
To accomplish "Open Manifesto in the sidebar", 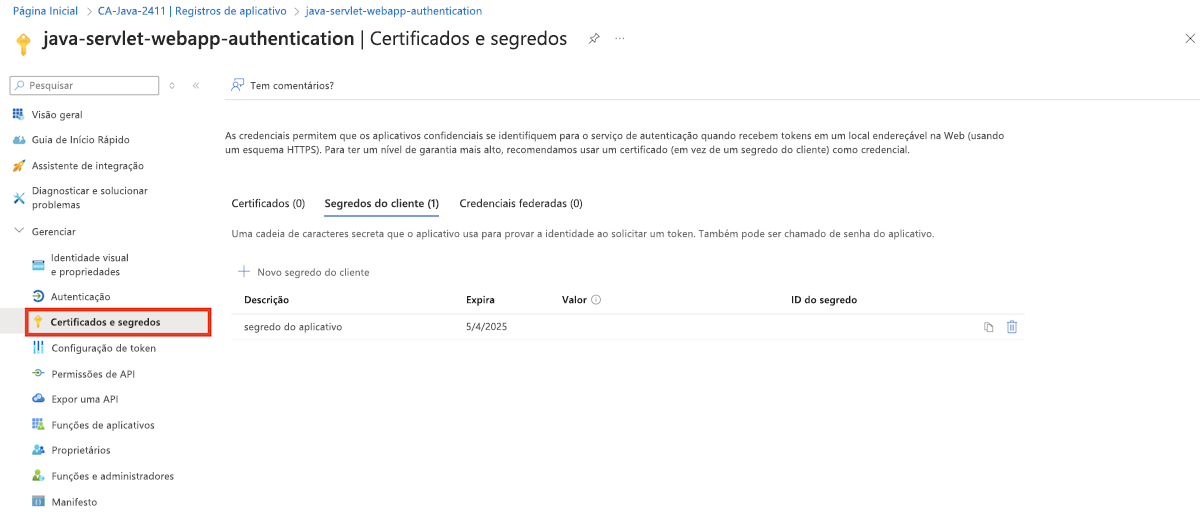I will [x=74, y=502].
